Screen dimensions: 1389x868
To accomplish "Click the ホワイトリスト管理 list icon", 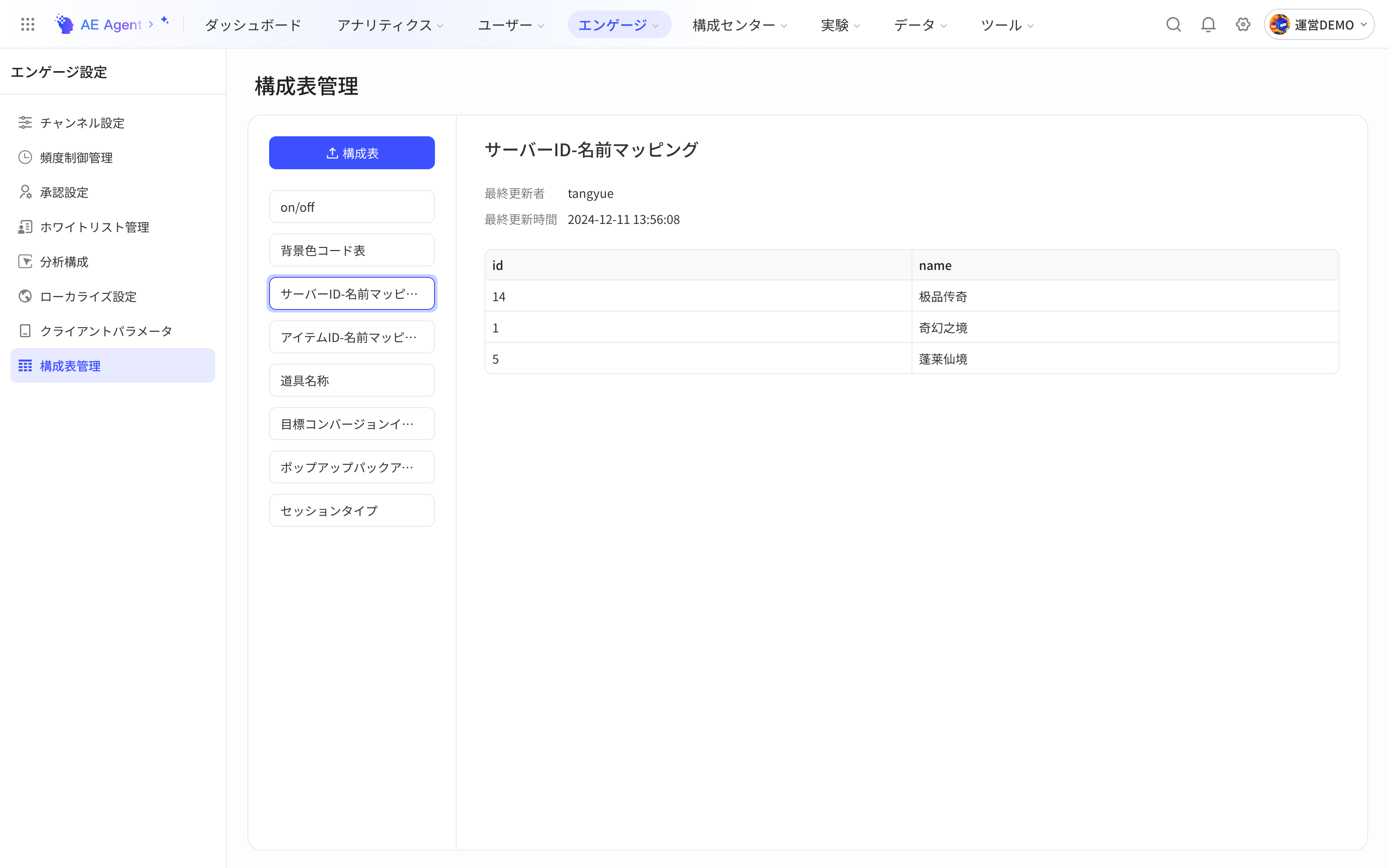I will [25, 227].
